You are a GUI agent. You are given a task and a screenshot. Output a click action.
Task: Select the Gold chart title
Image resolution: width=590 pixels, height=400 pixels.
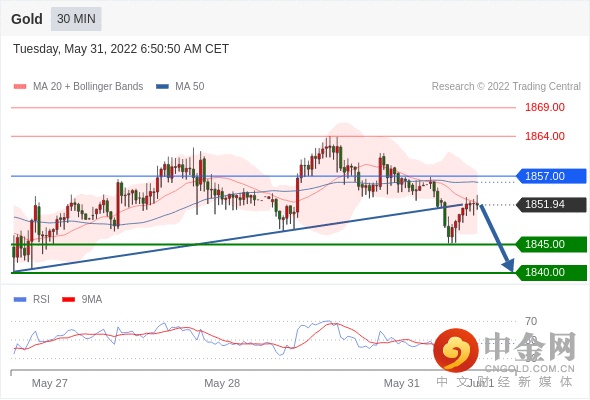(x=27, y=19)
